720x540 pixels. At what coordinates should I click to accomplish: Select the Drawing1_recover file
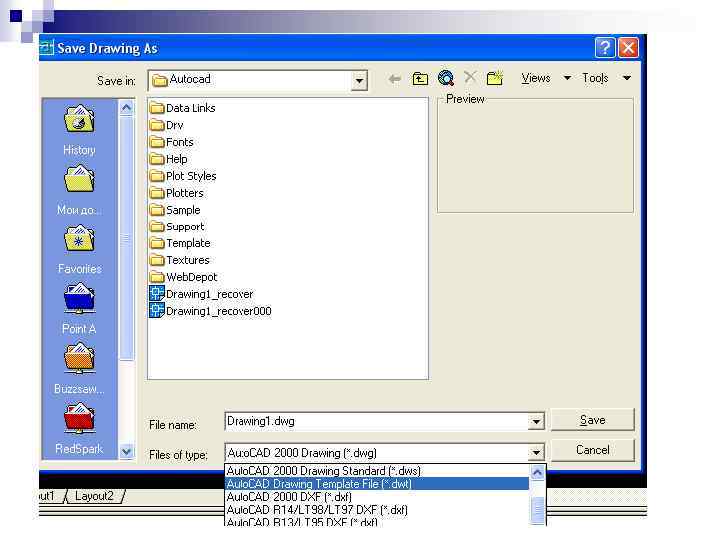click(202, 294)
